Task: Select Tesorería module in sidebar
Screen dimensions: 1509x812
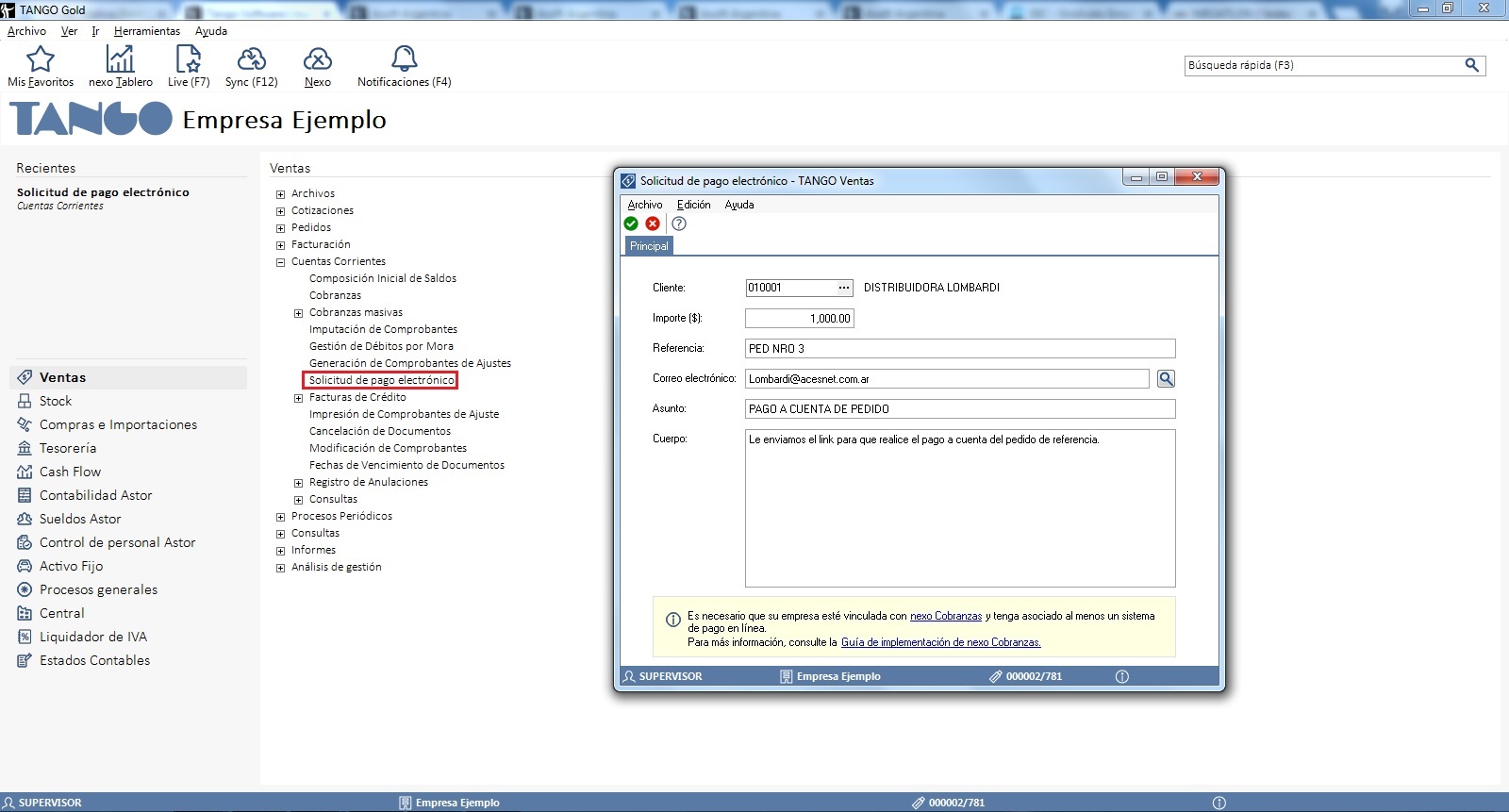Action: pyautogui.click(x=68, y=448)
